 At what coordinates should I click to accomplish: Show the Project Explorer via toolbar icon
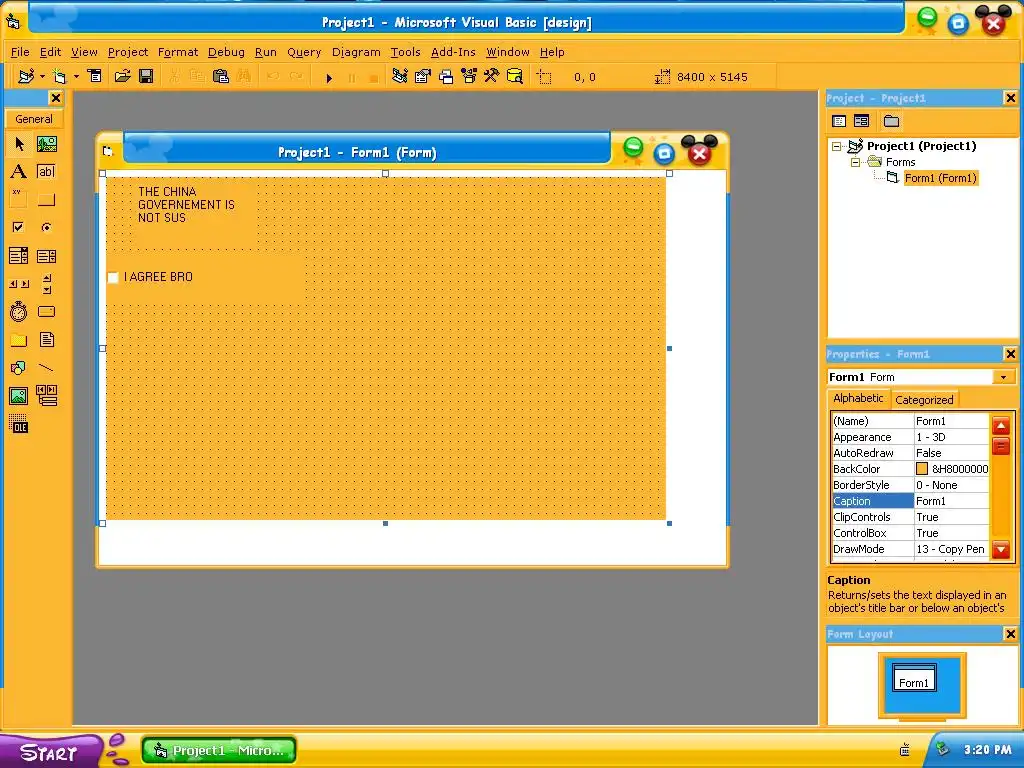point(400,76)
